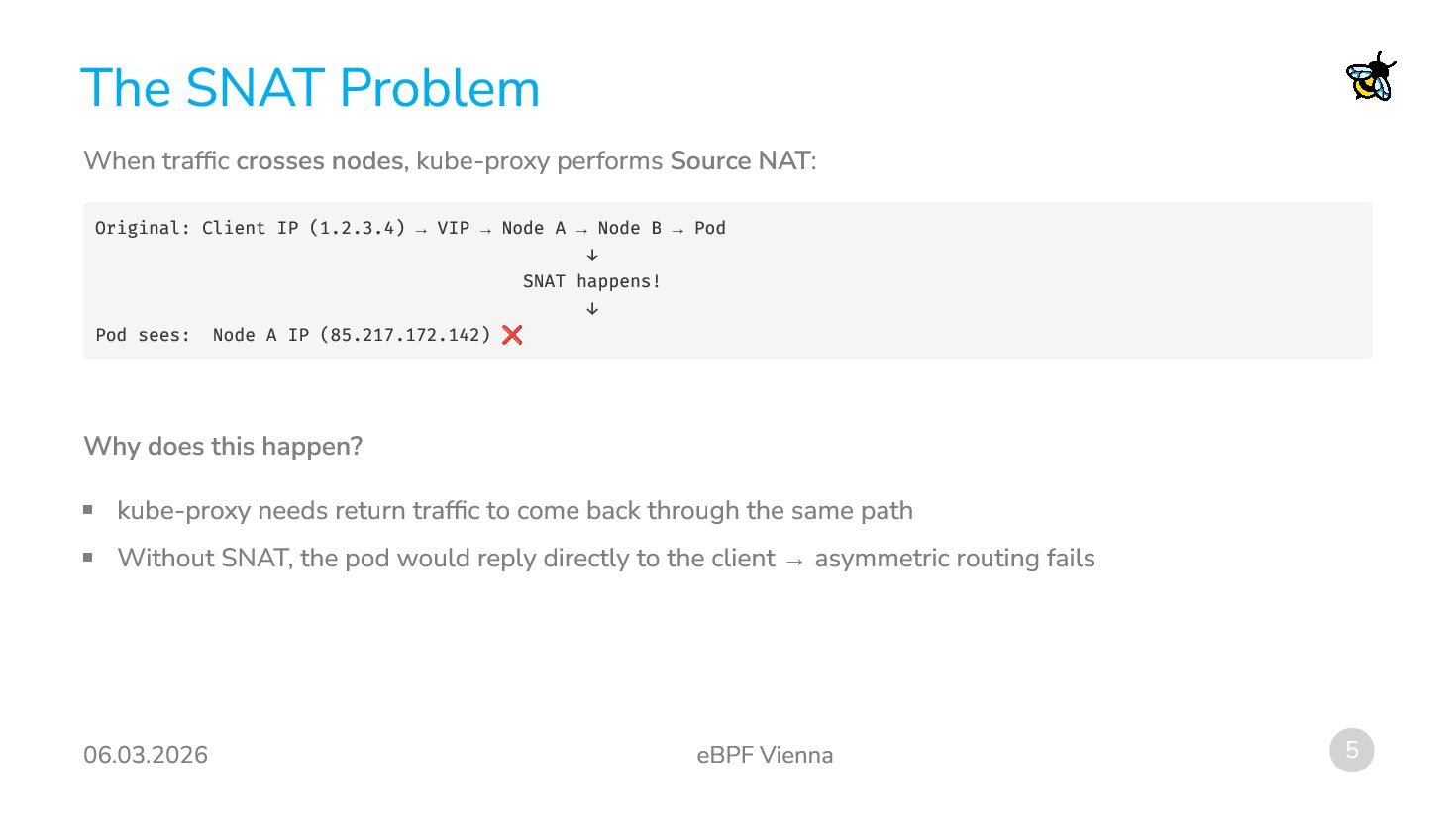
Task: Click the down arrow above SNAT happens
Action: pyautogui.click(x=592, y=255)
